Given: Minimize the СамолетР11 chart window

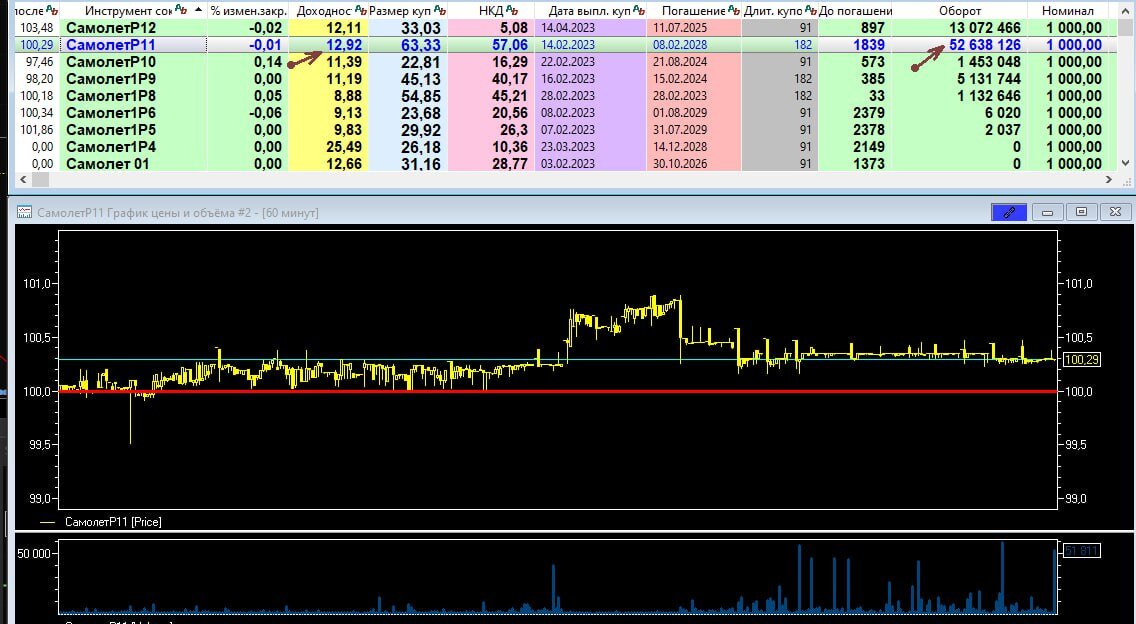Looking at the screenshot, I should pos(1047,212).
